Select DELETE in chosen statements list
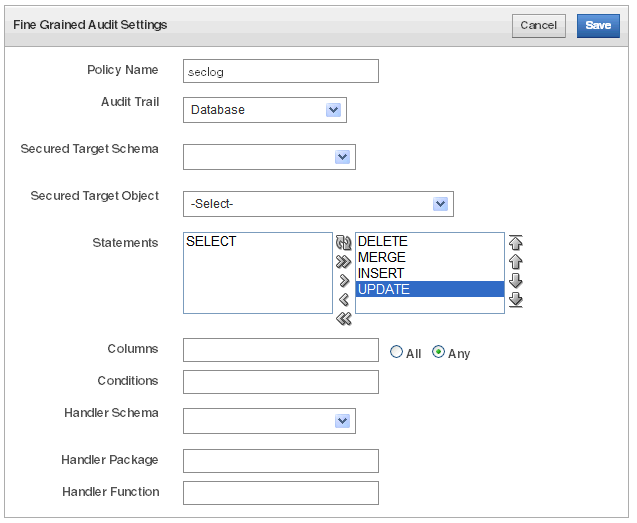The width and height of the screenshot is (637, 523). (x=430, y=241)
